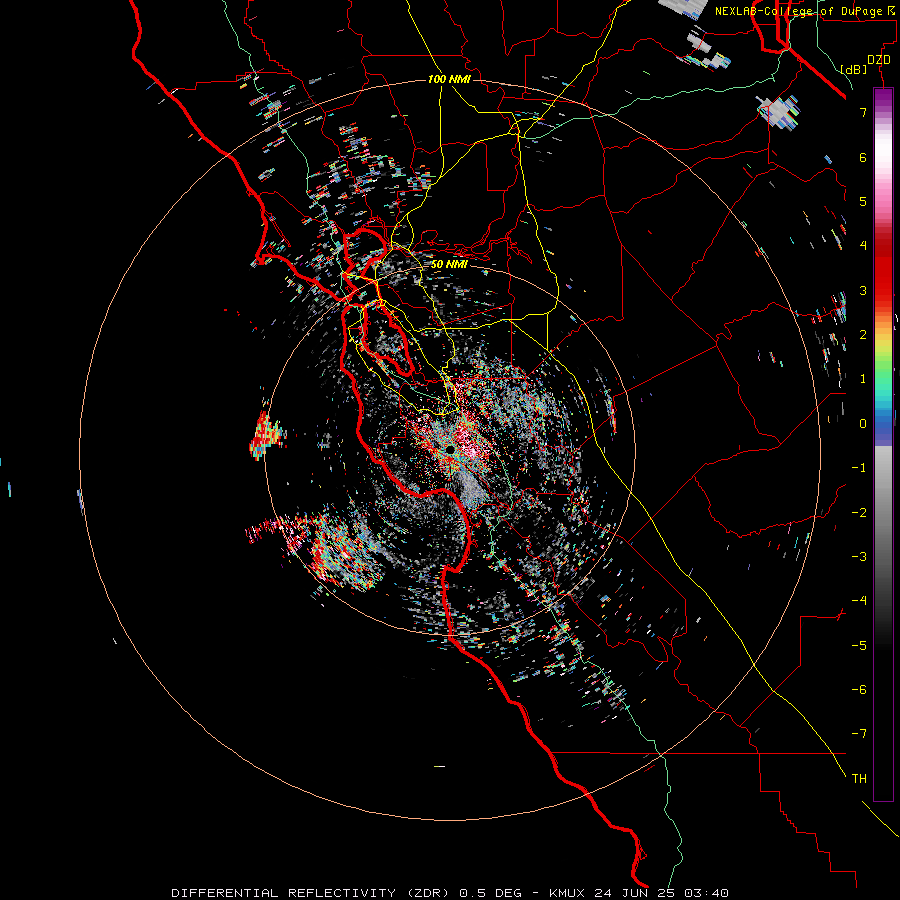This screenshot has height=900, width=900.
Task: Click the 03:40 timestamp
Action: click(x=707, y=893)
